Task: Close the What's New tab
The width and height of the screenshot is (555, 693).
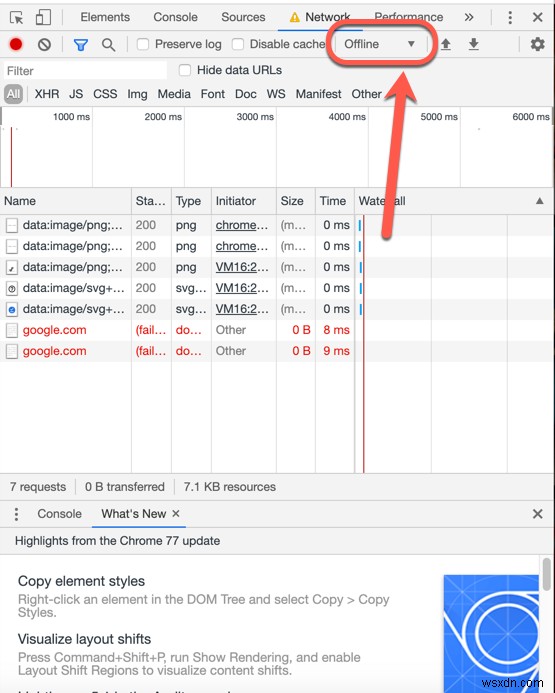Action: coord(176,514)
